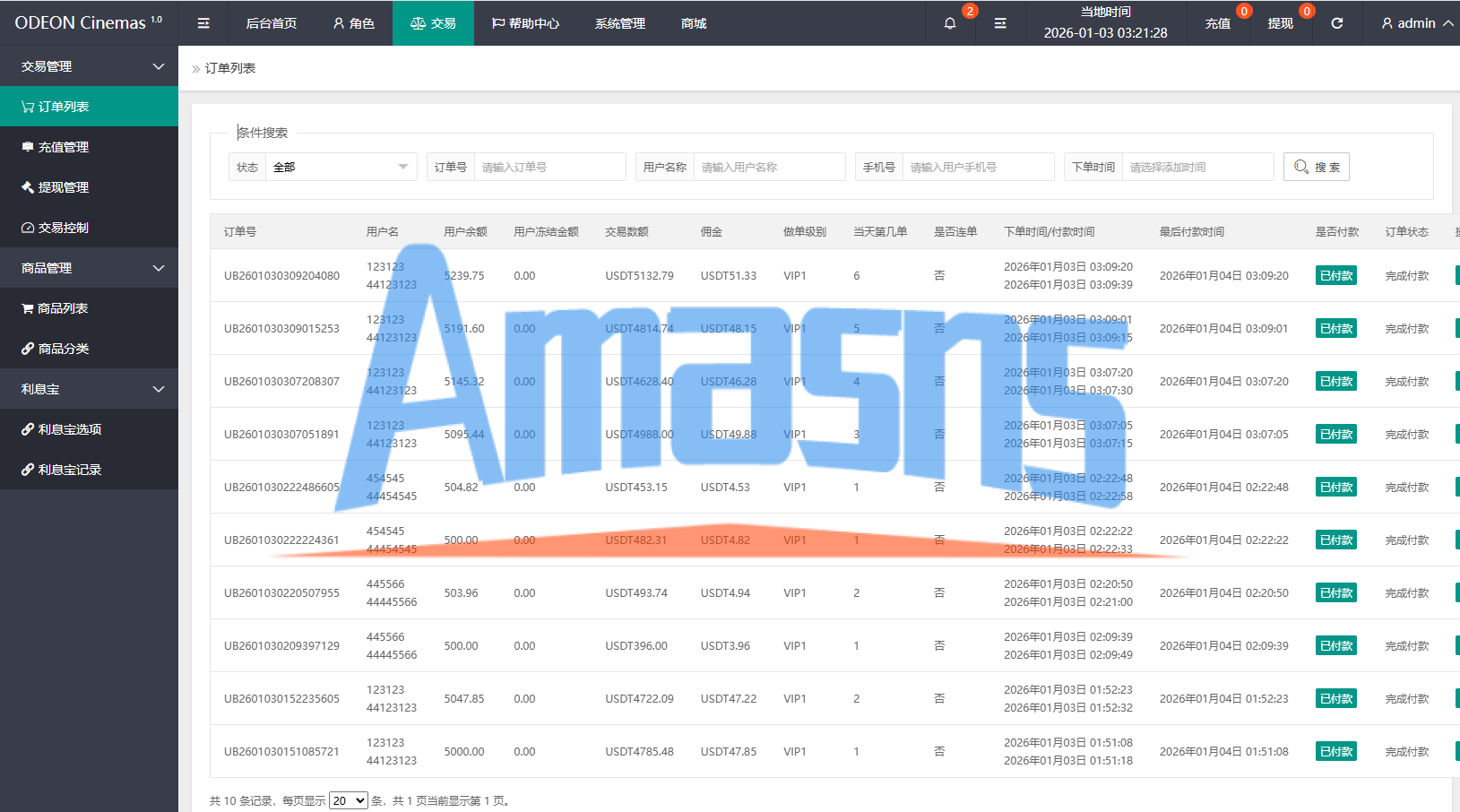Screen dimensions: 1460x812
Task: Open the 下单时间 date picker field
Action: click(1197, 167)
